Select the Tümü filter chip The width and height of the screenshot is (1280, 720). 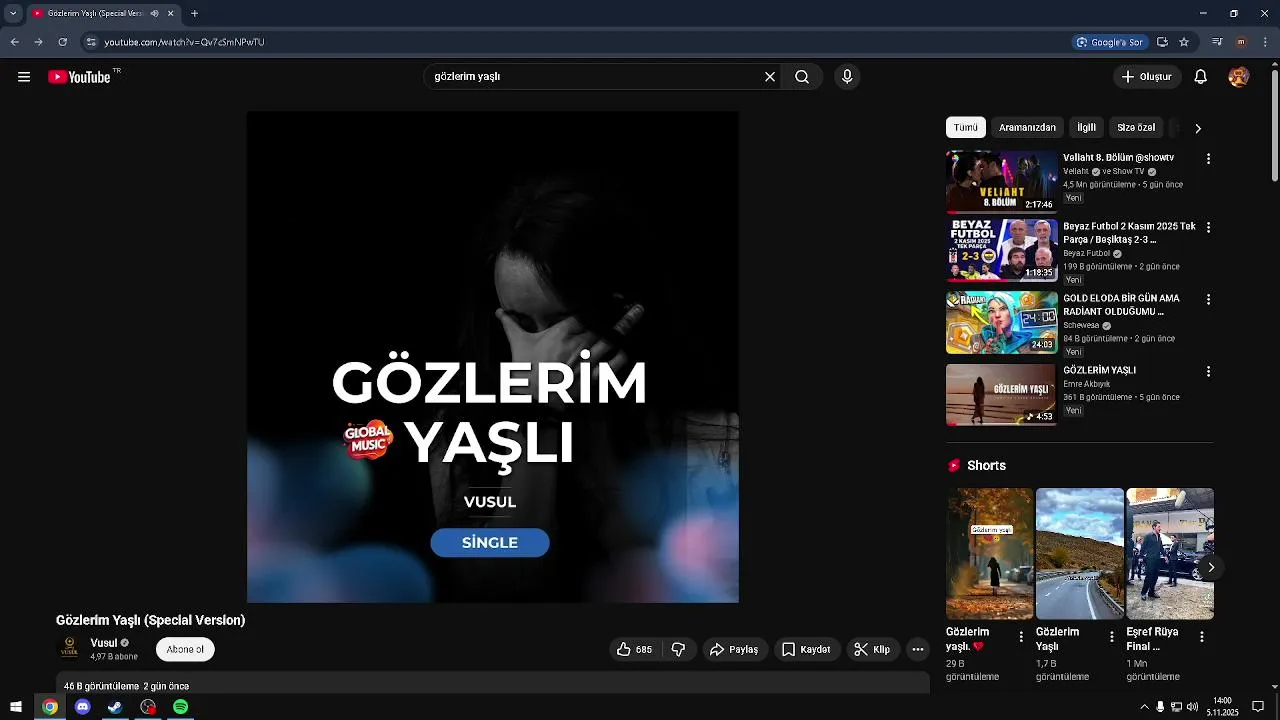(x=966, y=128)
